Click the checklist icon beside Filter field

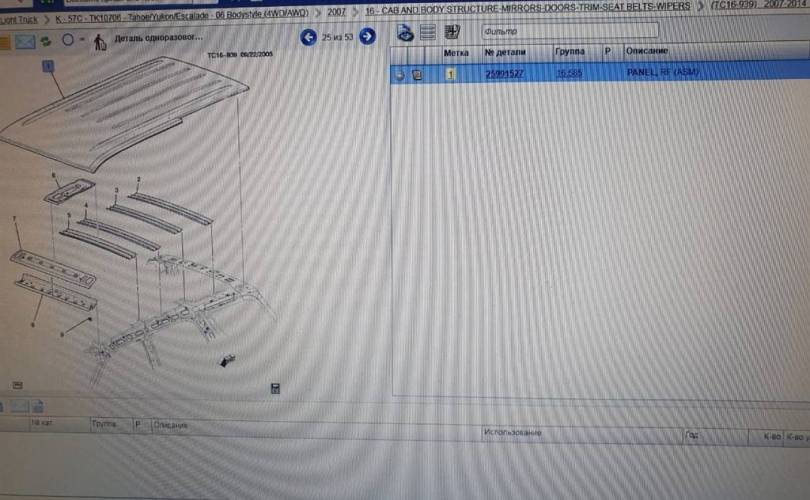click(452, 32)
